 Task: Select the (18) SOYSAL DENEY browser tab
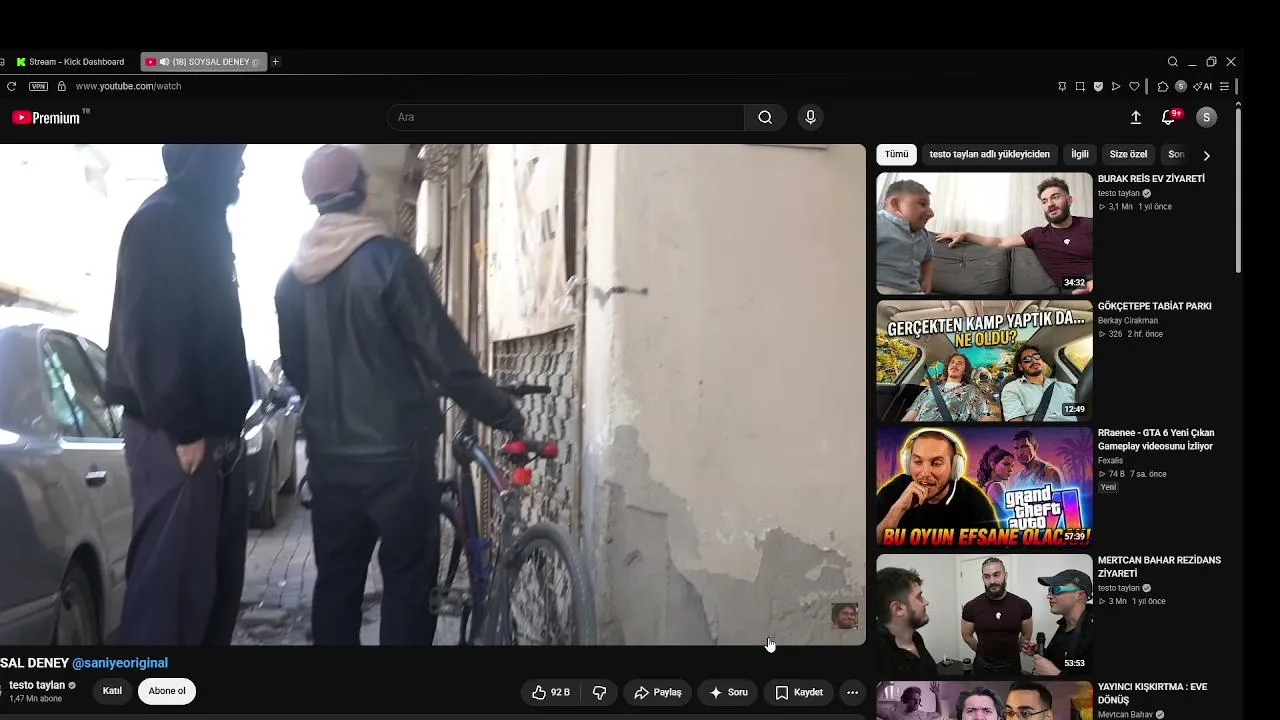pos(203,62)
